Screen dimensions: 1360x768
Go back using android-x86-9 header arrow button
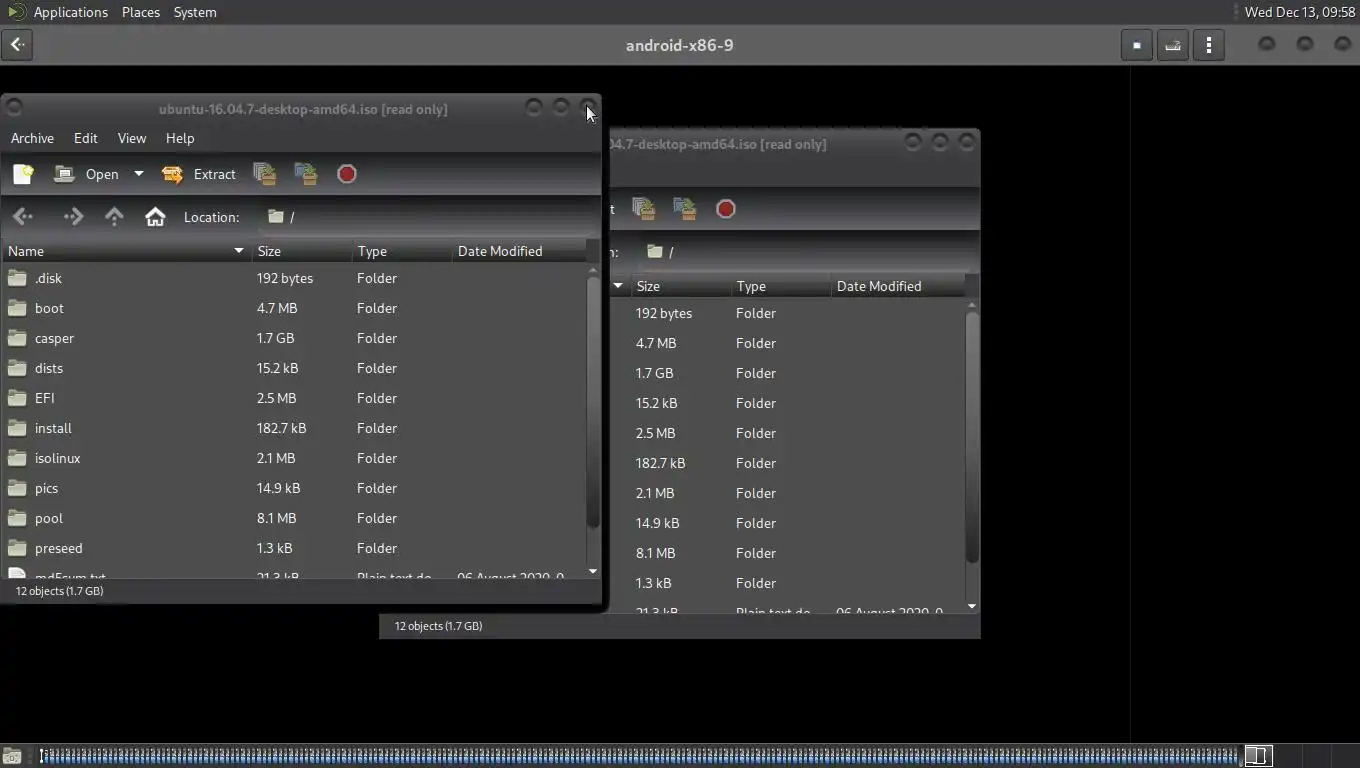(17, 45)
